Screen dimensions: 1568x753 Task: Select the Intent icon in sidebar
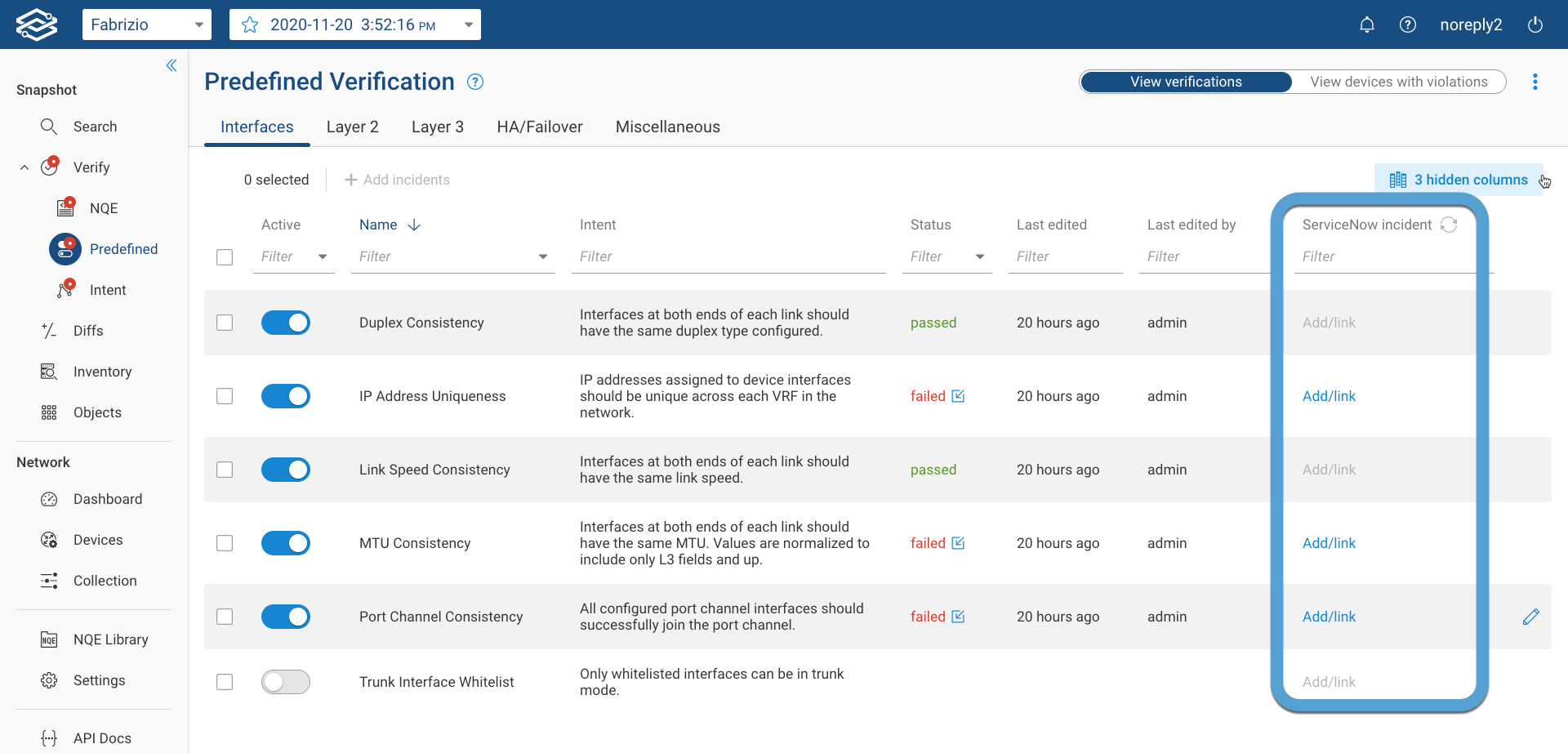point(65,289)
